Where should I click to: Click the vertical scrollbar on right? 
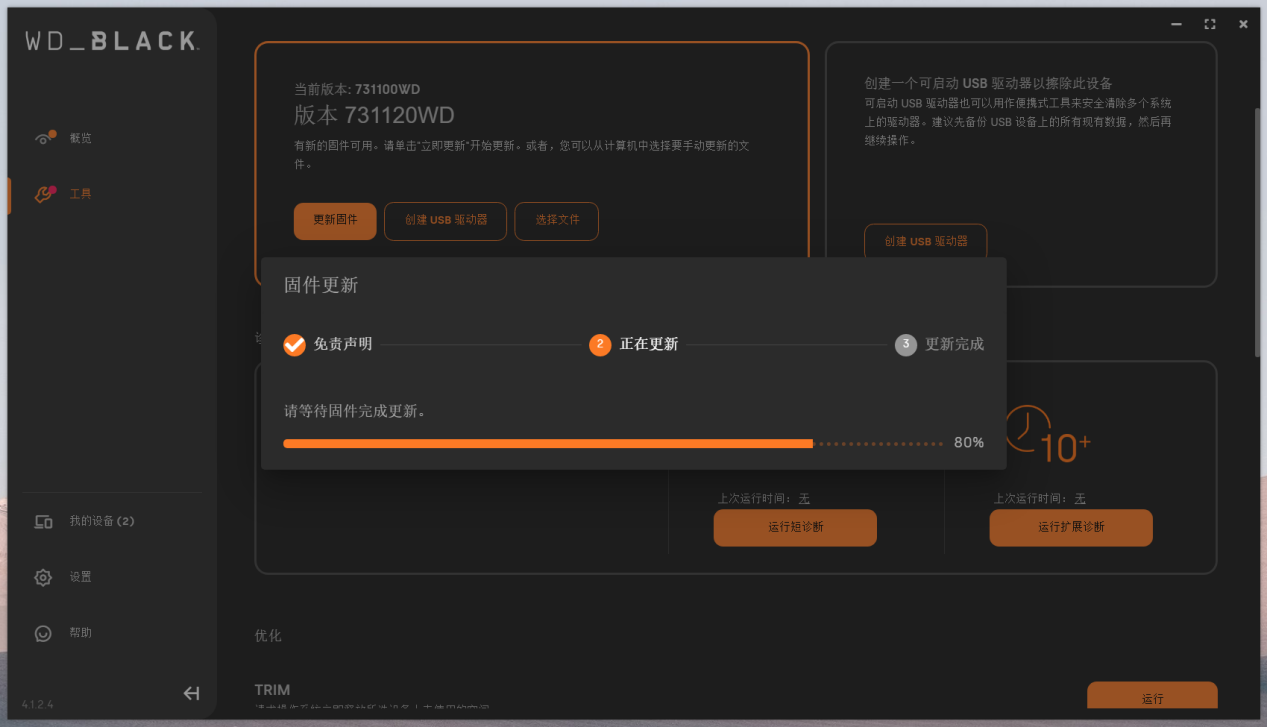[x=1258, y=232]
